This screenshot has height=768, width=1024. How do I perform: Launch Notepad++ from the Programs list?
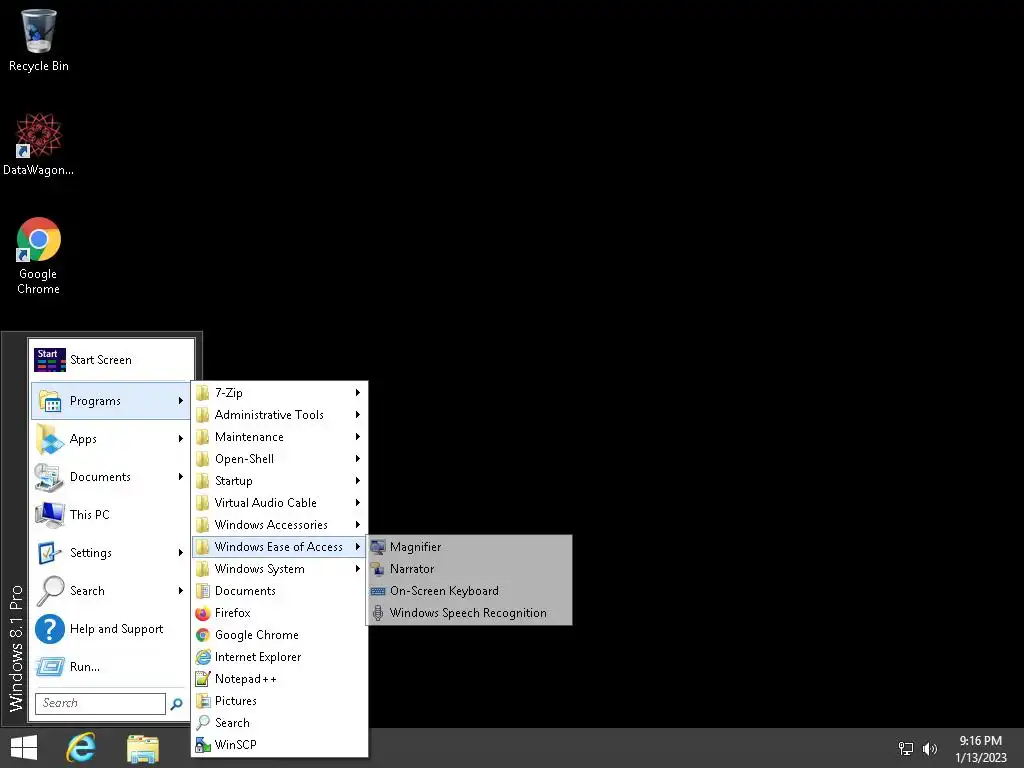click(x=280, y=679)
